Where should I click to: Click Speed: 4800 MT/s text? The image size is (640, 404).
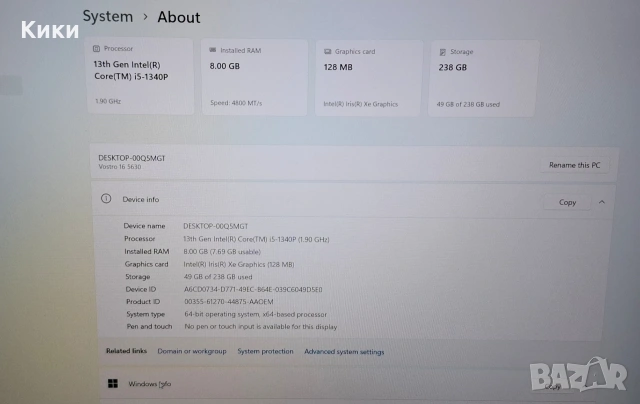coord(236,103)
